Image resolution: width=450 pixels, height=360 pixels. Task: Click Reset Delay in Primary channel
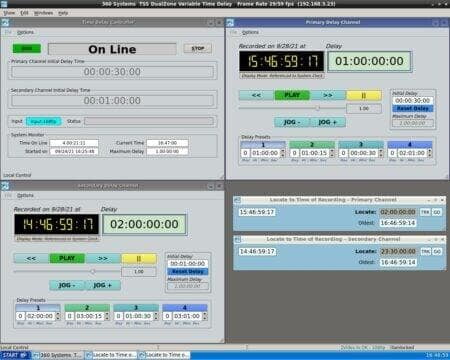click(x=413, y=108)
